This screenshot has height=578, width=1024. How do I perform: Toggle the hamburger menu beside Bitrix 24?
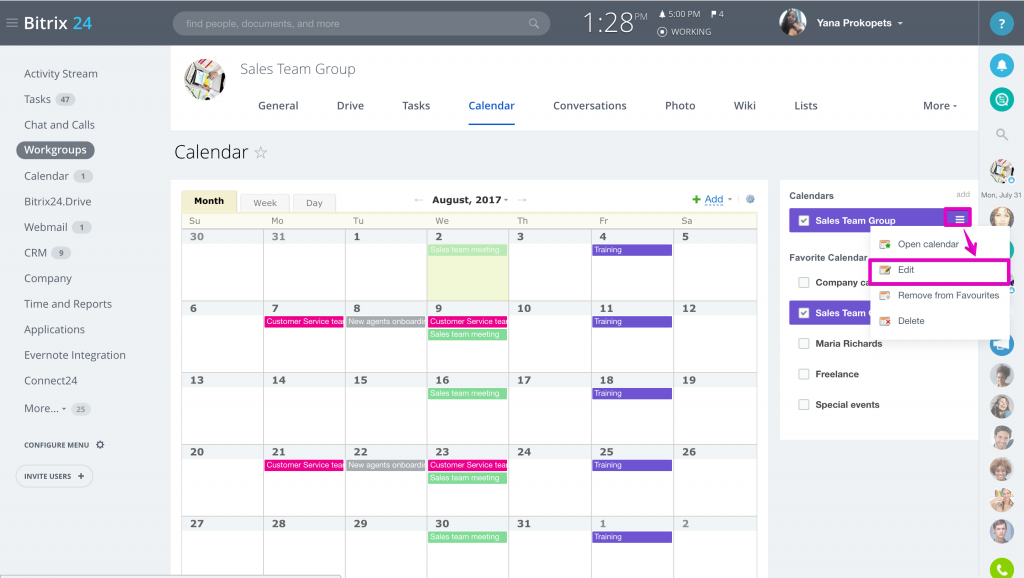12,23
